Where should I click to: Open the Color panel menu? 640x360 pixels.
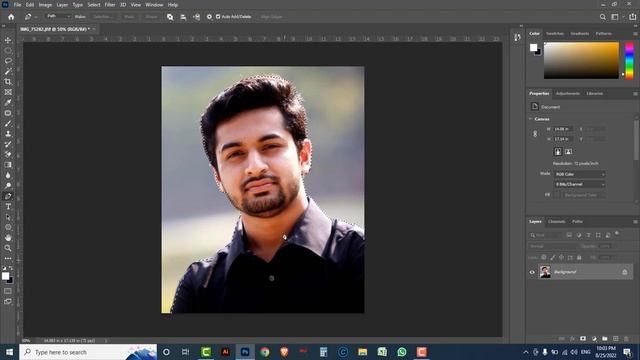click(x=635, y=33)
